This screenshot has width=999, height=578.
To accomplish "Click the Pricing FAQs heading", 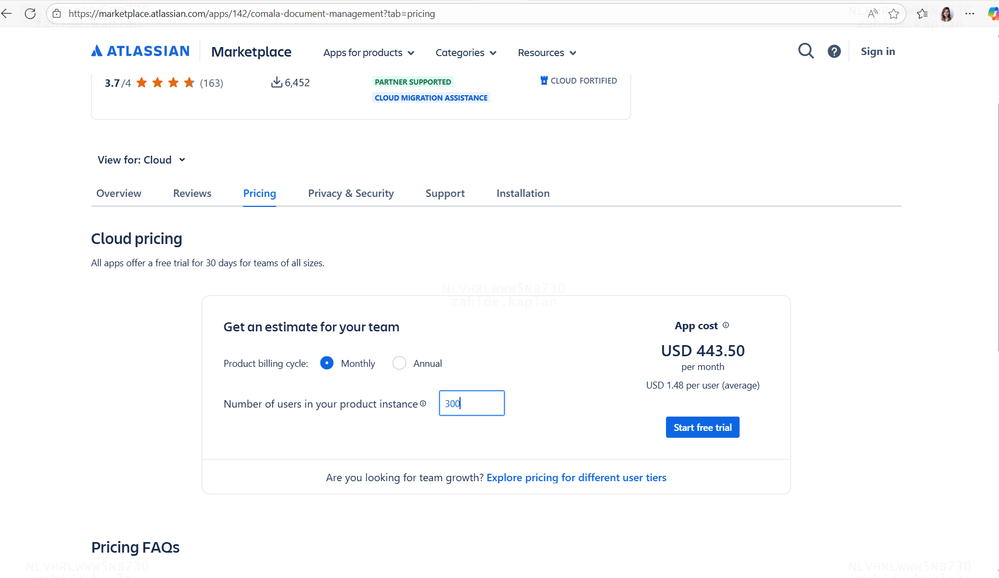I will (135, 547).
